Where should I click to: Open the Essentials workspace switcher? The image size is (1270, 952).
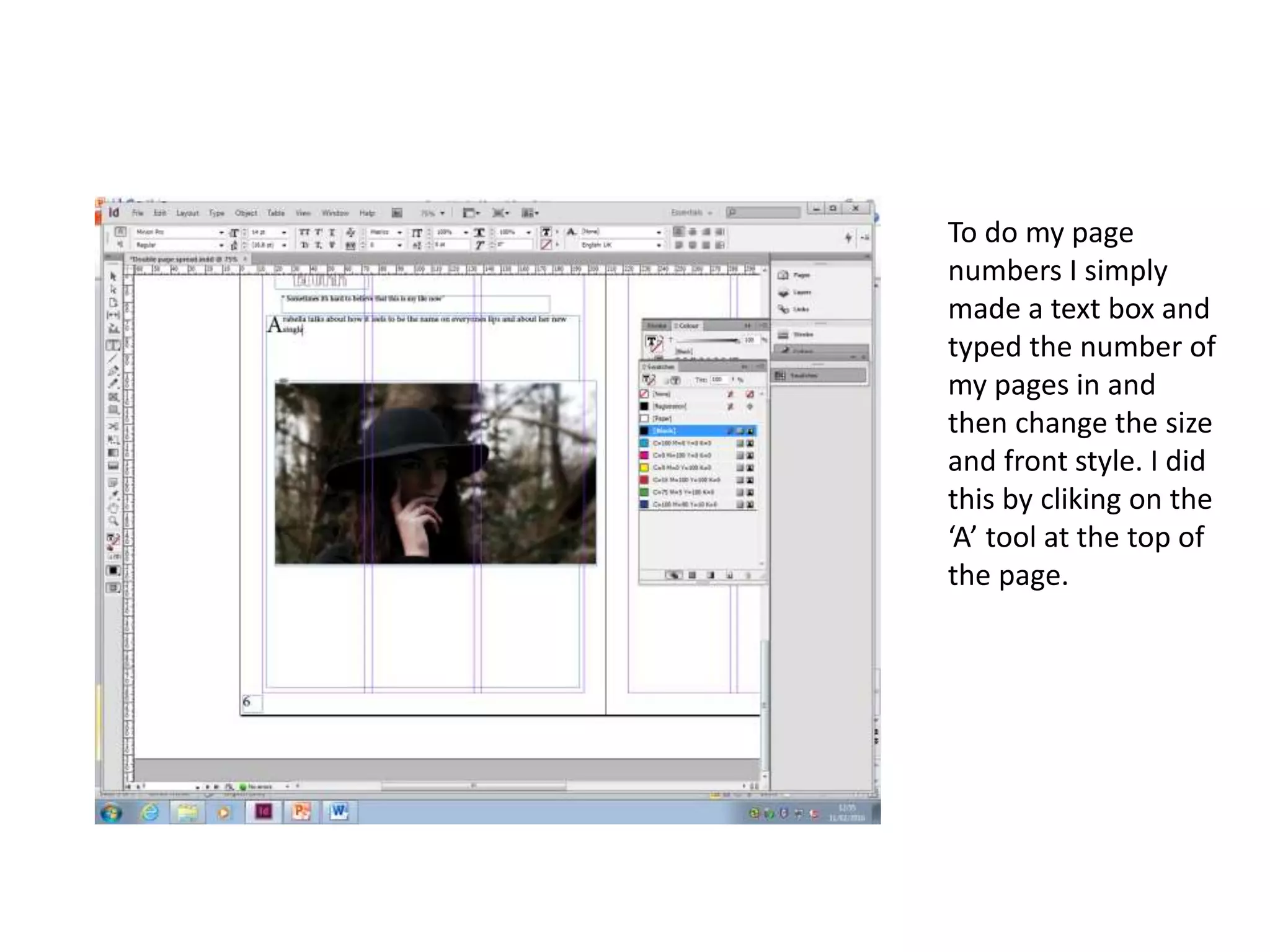(691, 213)
